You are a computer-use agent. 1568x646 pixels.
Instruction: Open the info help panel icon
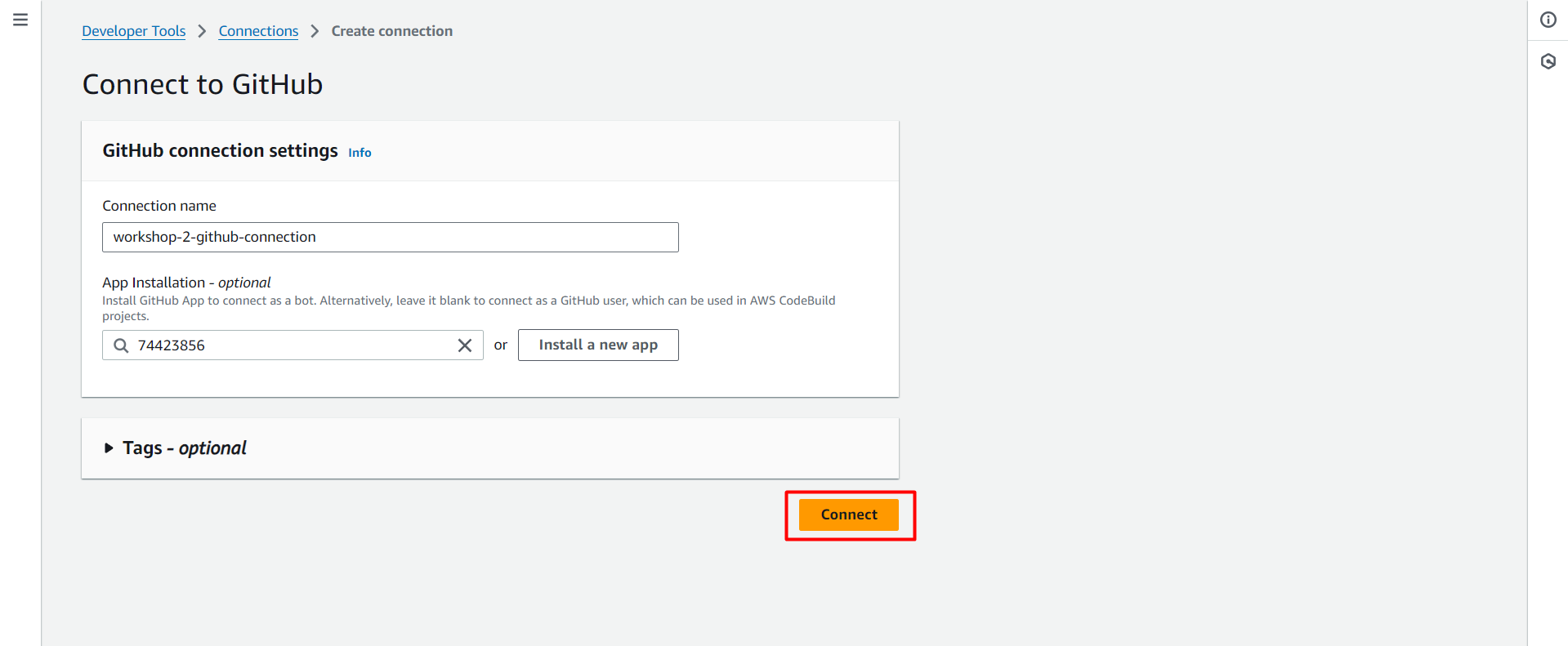[x=1548, y=20]
